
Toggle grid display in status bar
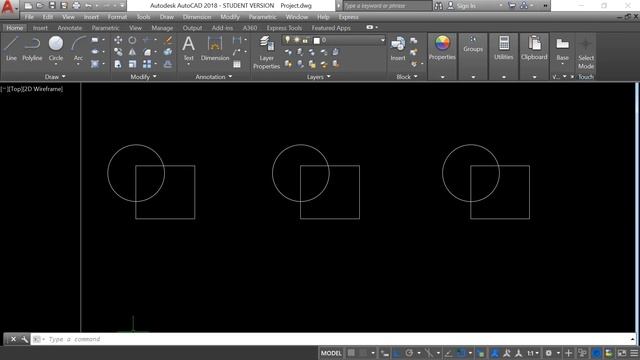[x=351, y=353]
